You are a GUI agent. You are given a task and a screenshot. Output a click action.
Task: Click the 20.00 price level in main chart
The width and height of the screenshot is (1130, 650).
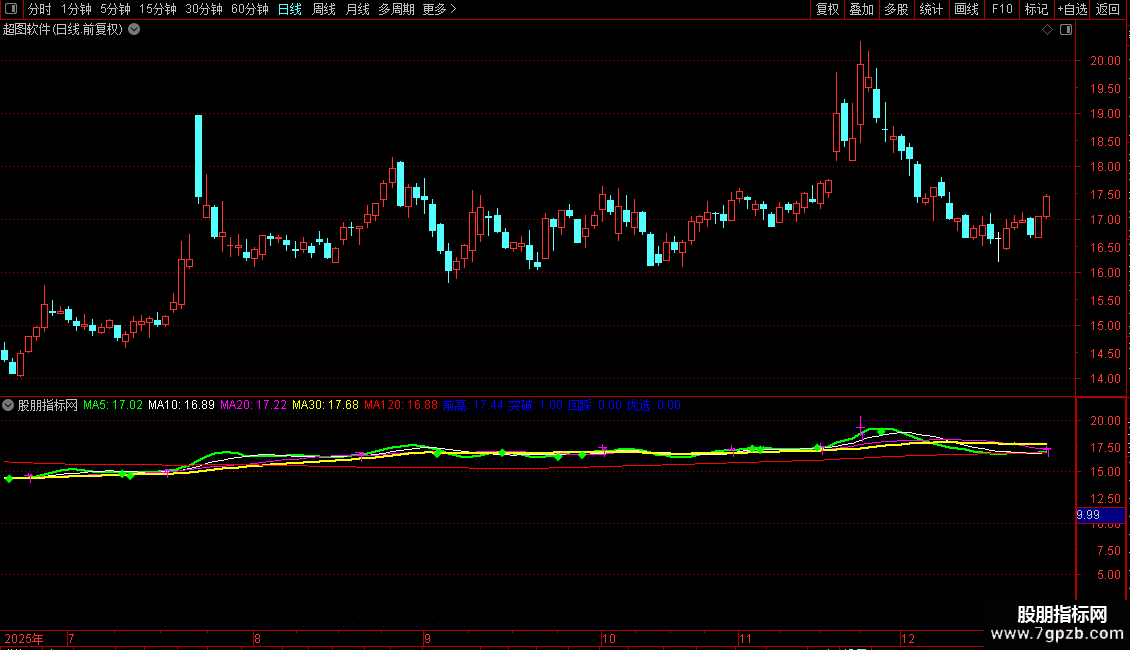(1105, 61)
